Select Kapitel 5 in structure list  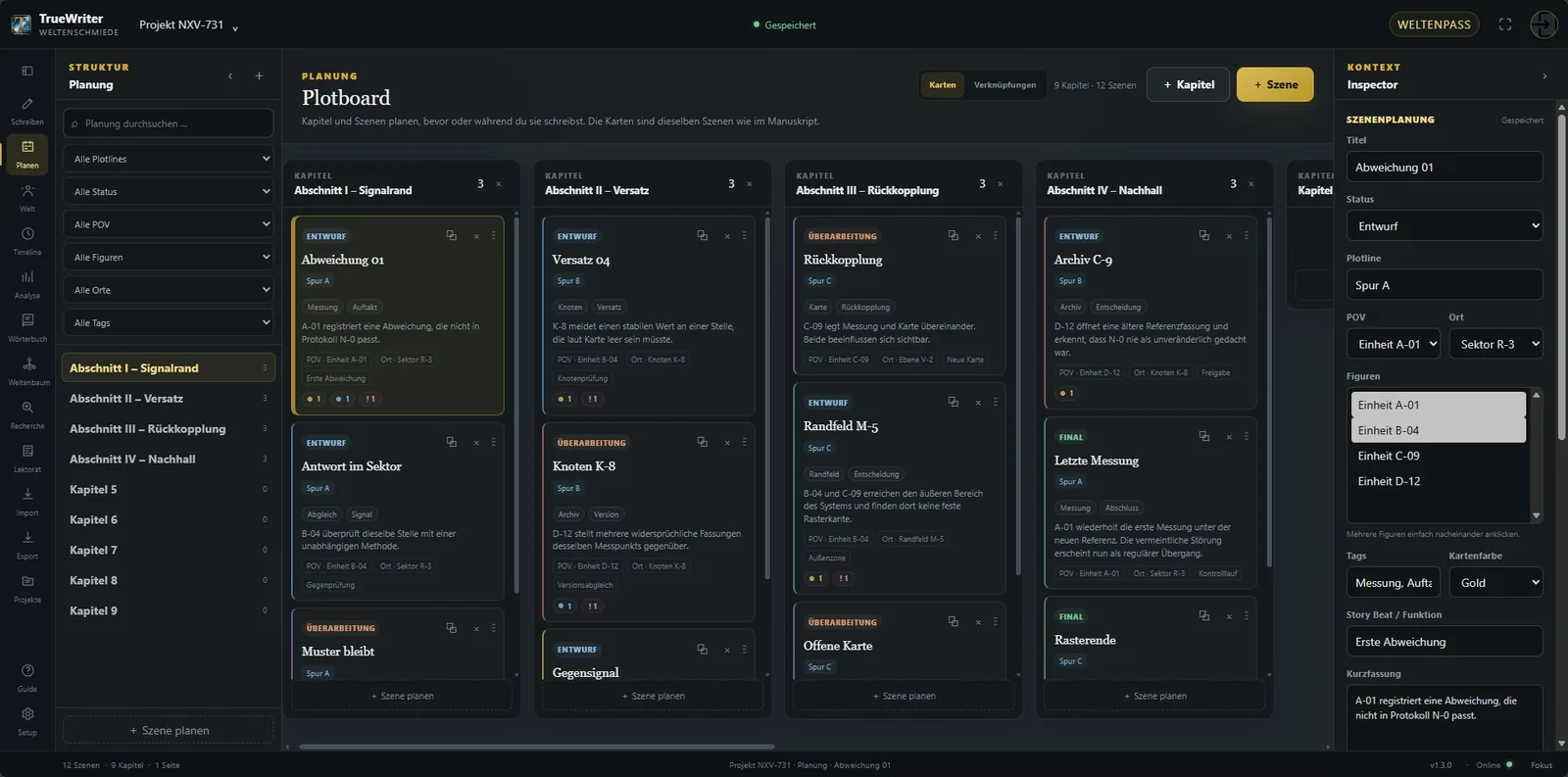pyautogui.click(x=168, y=489)
